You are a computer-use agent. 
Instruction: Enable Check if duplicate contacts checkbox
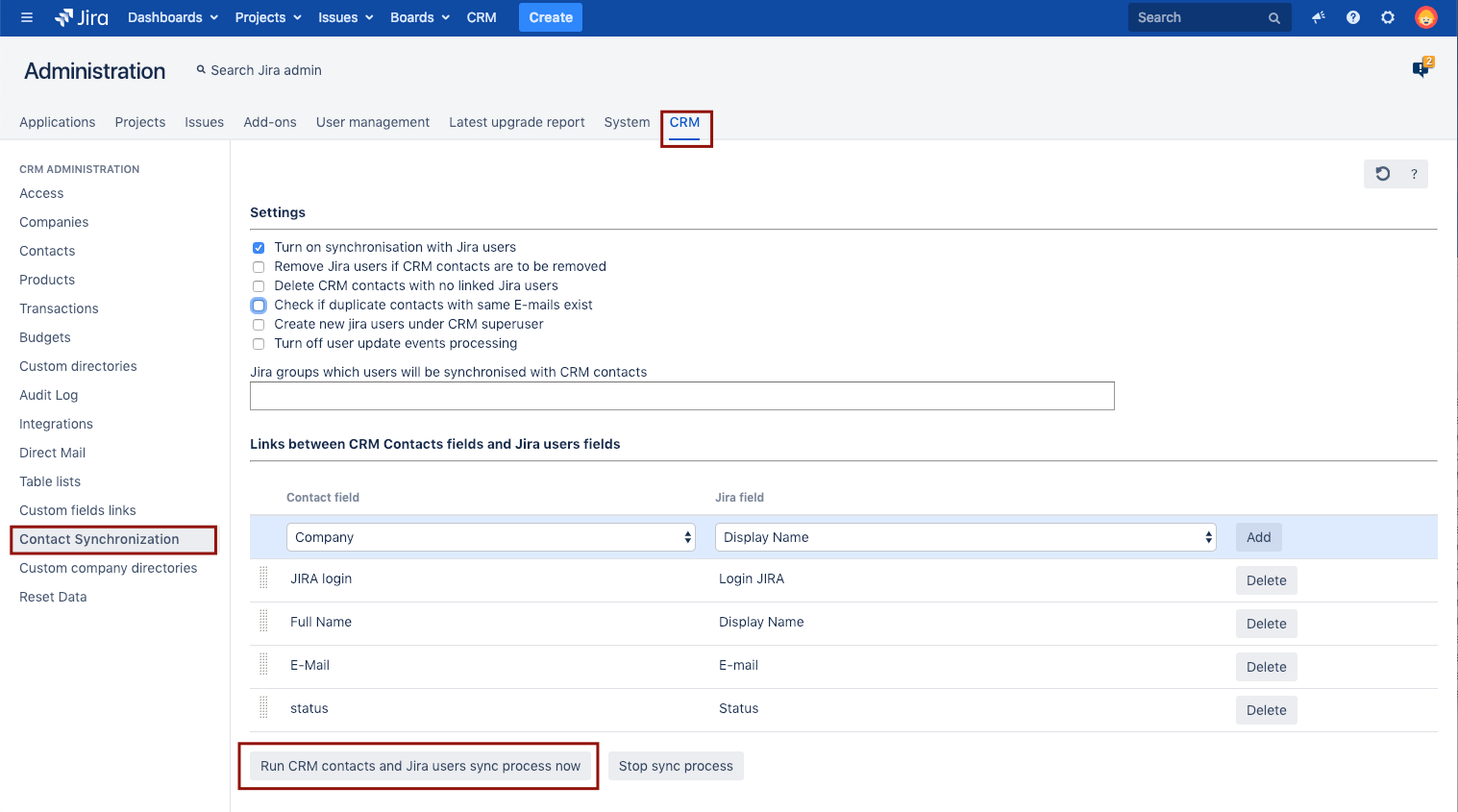point(259,306)
